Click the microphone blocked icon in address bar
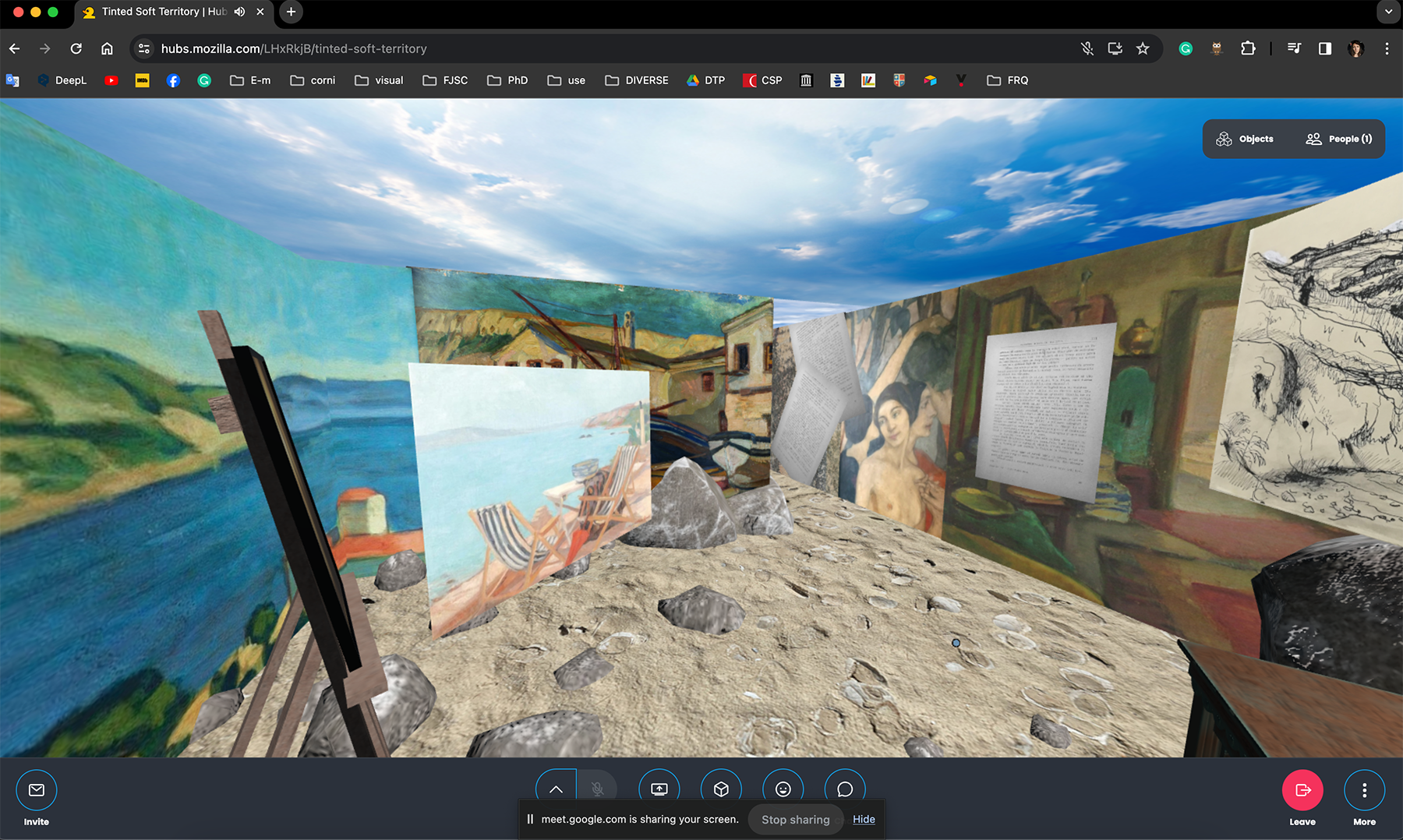 click(x=1087, y=48)
